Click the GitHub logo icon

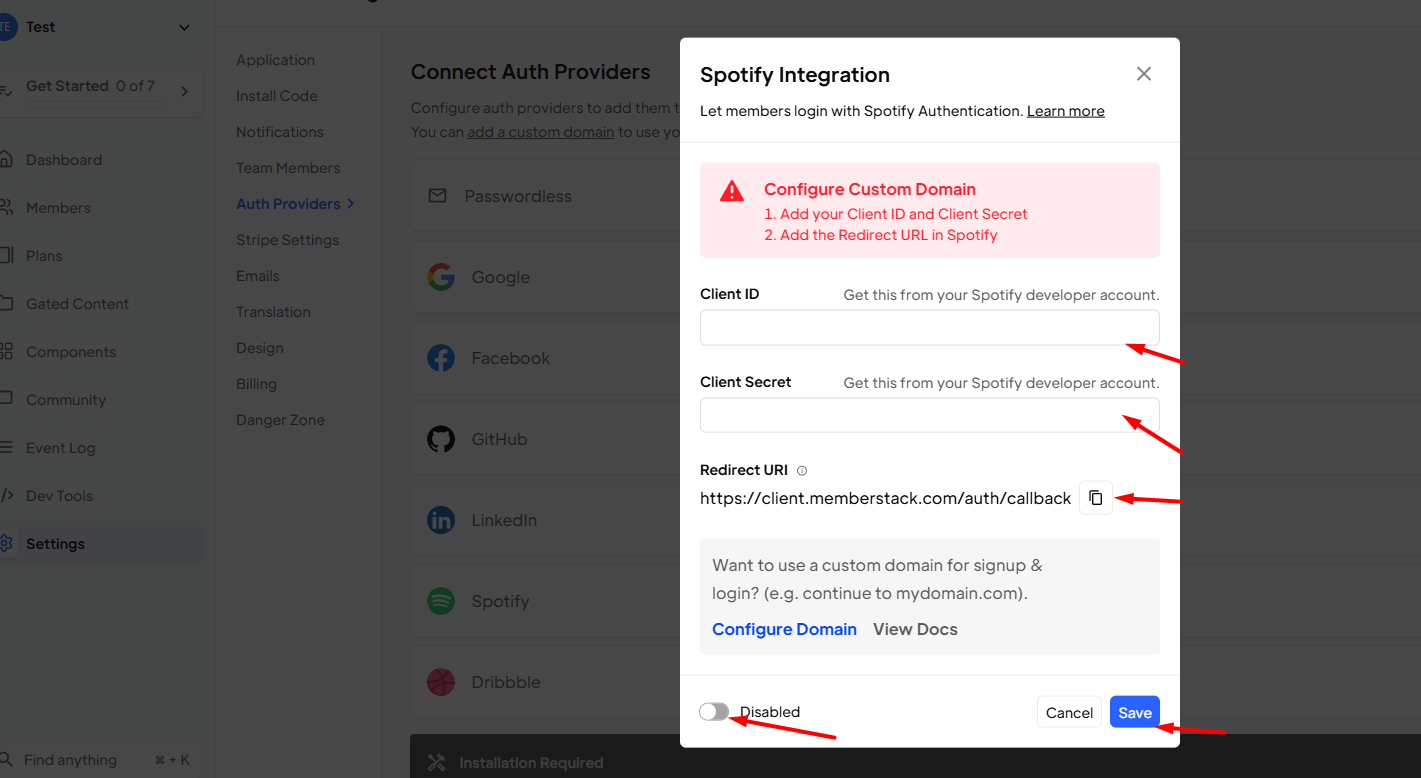click(x=441, y=439)
